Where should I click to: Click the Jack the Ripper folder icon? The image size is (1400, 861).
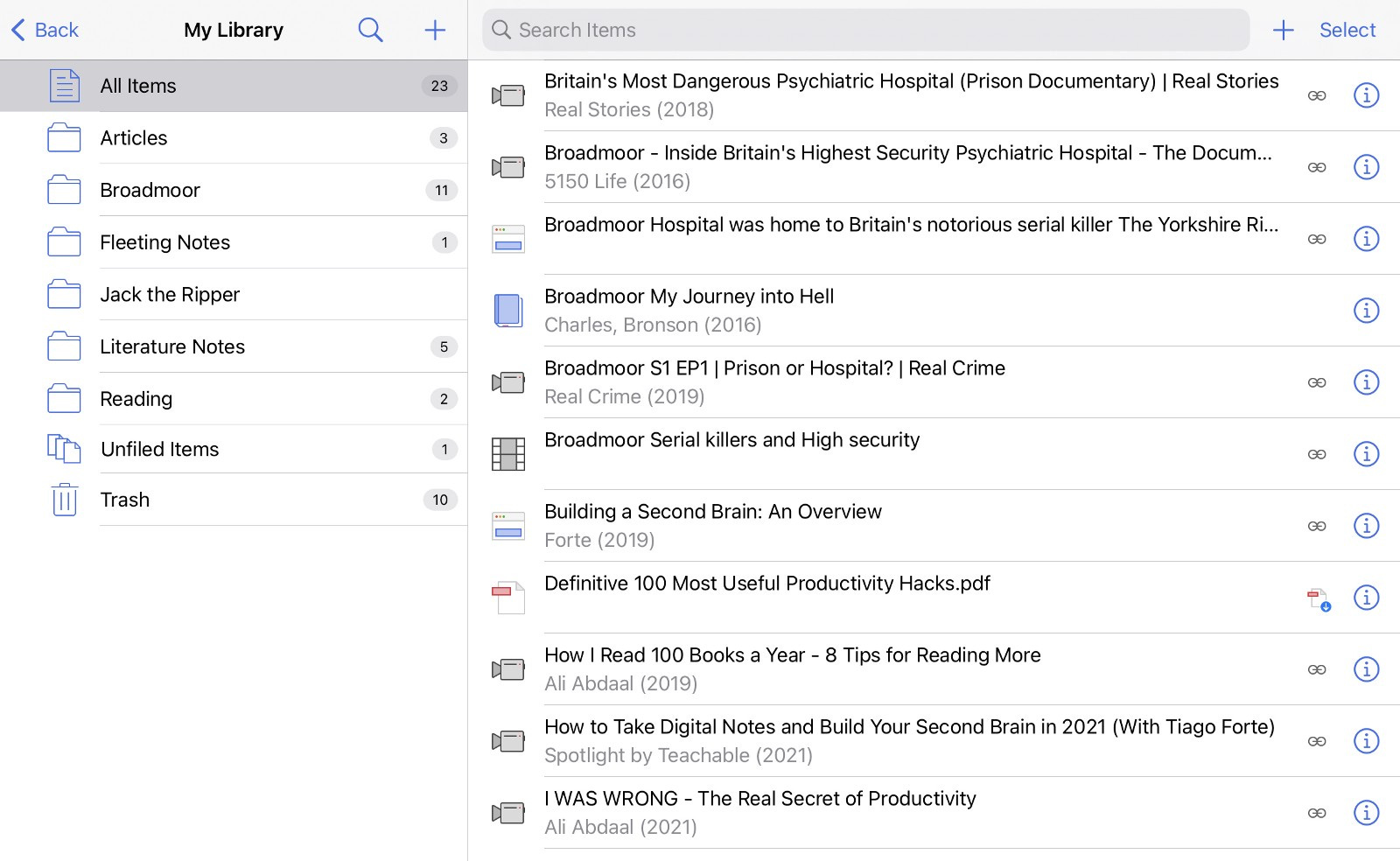64,294
